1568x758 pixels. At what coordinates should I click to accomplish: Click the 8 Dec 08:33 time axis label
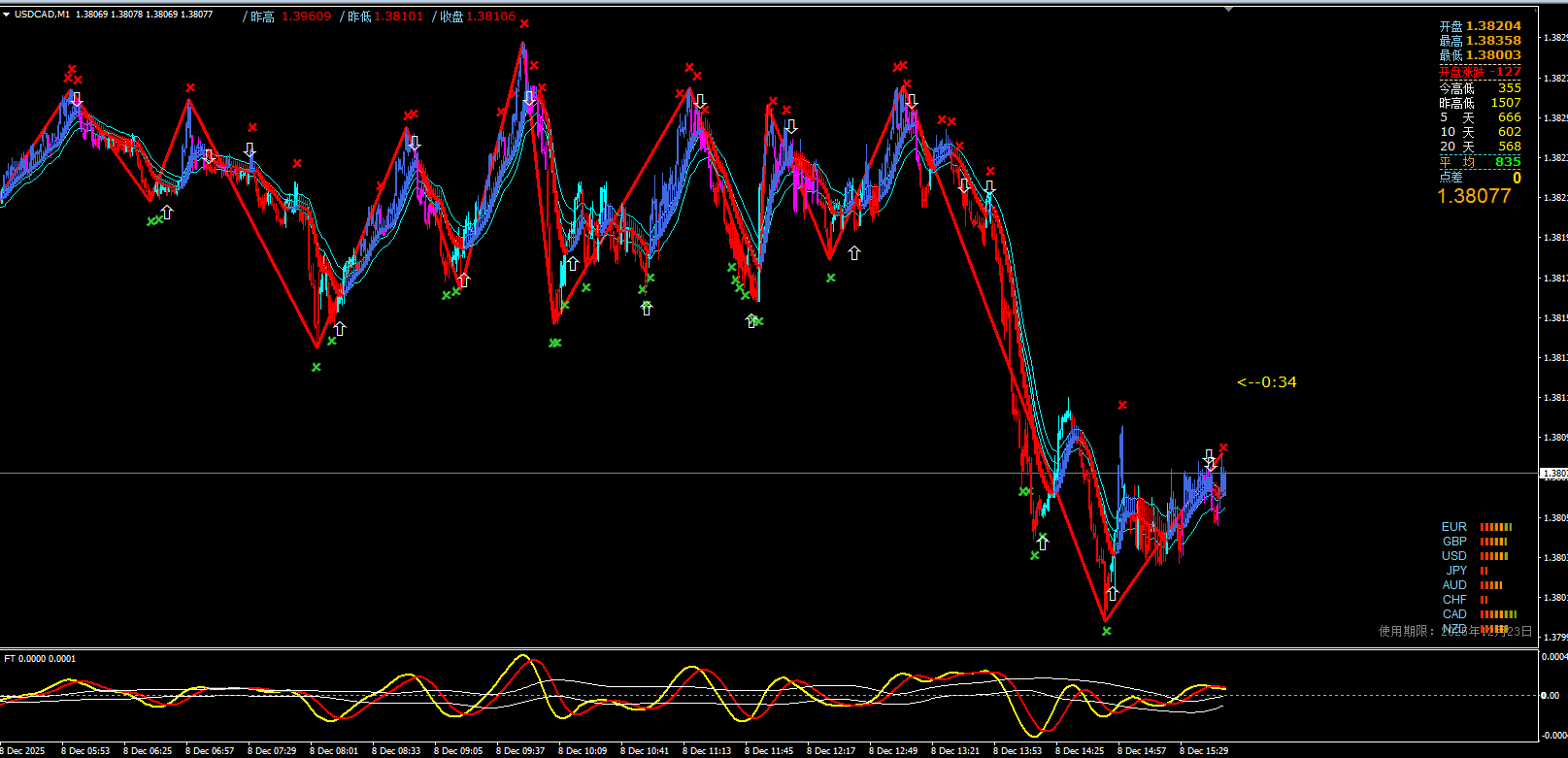396,750
